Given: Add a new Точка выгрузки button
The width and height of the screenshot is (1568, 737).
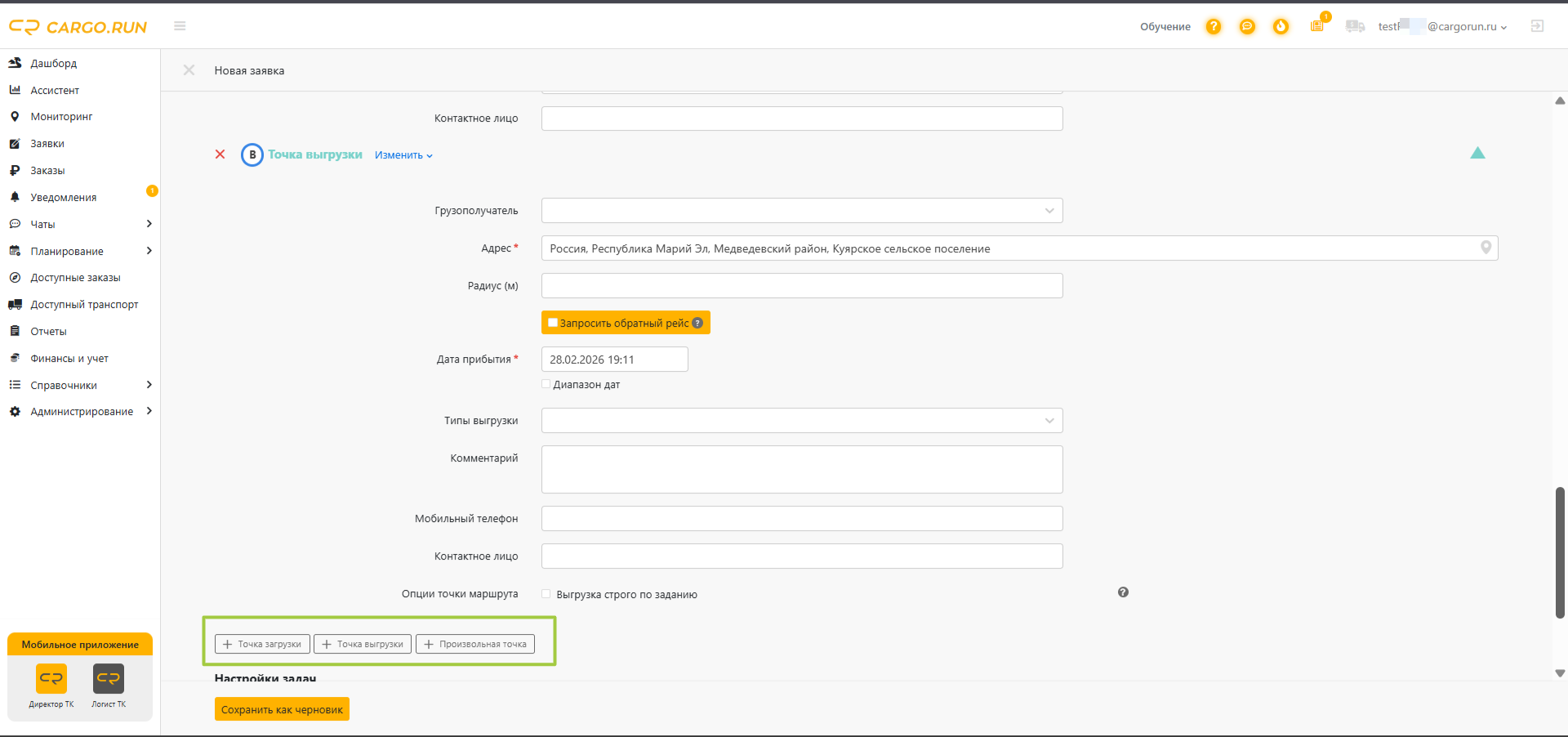Looking at the screenshot, I should (363, 644).
